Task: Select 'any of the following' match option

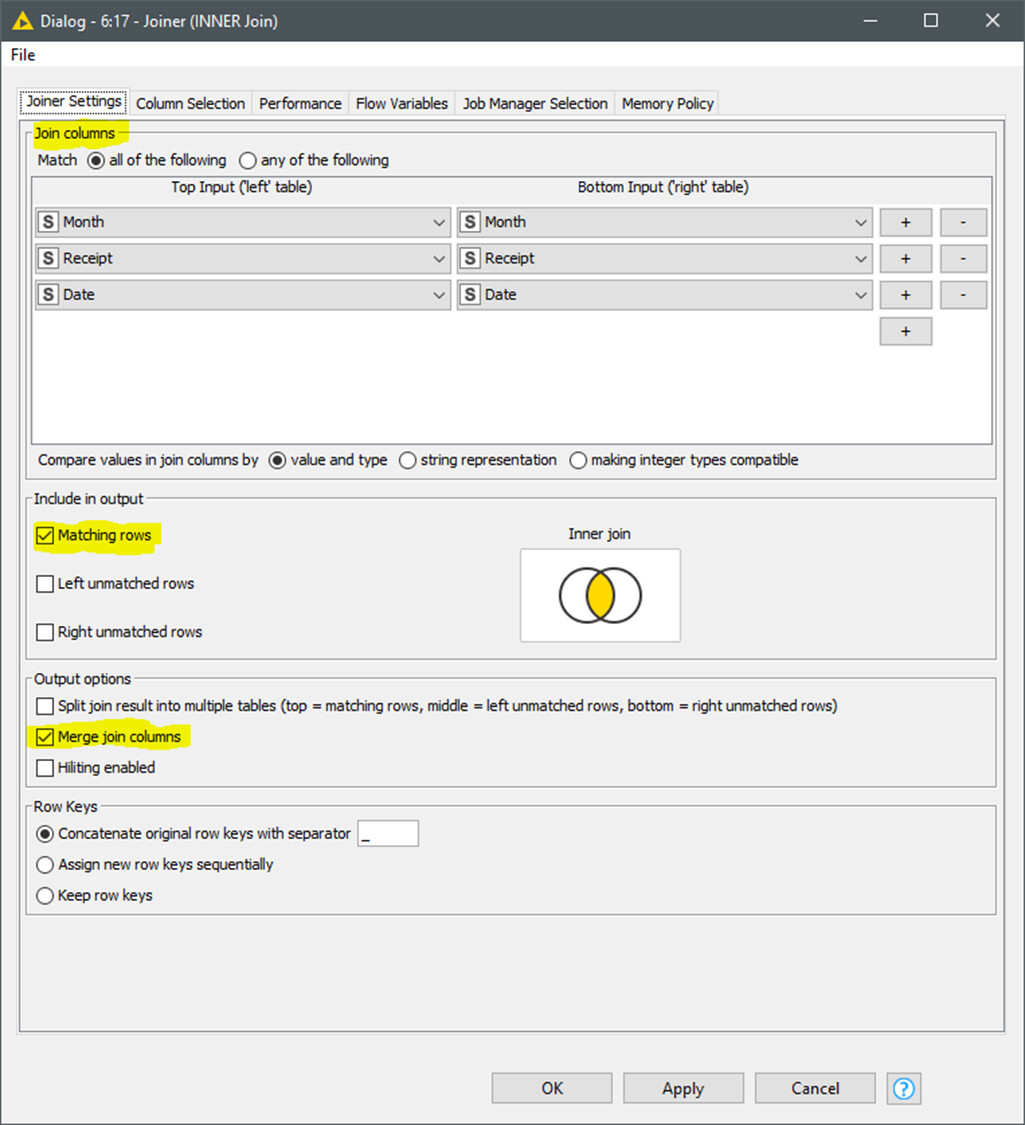Action: click(248, 160)
